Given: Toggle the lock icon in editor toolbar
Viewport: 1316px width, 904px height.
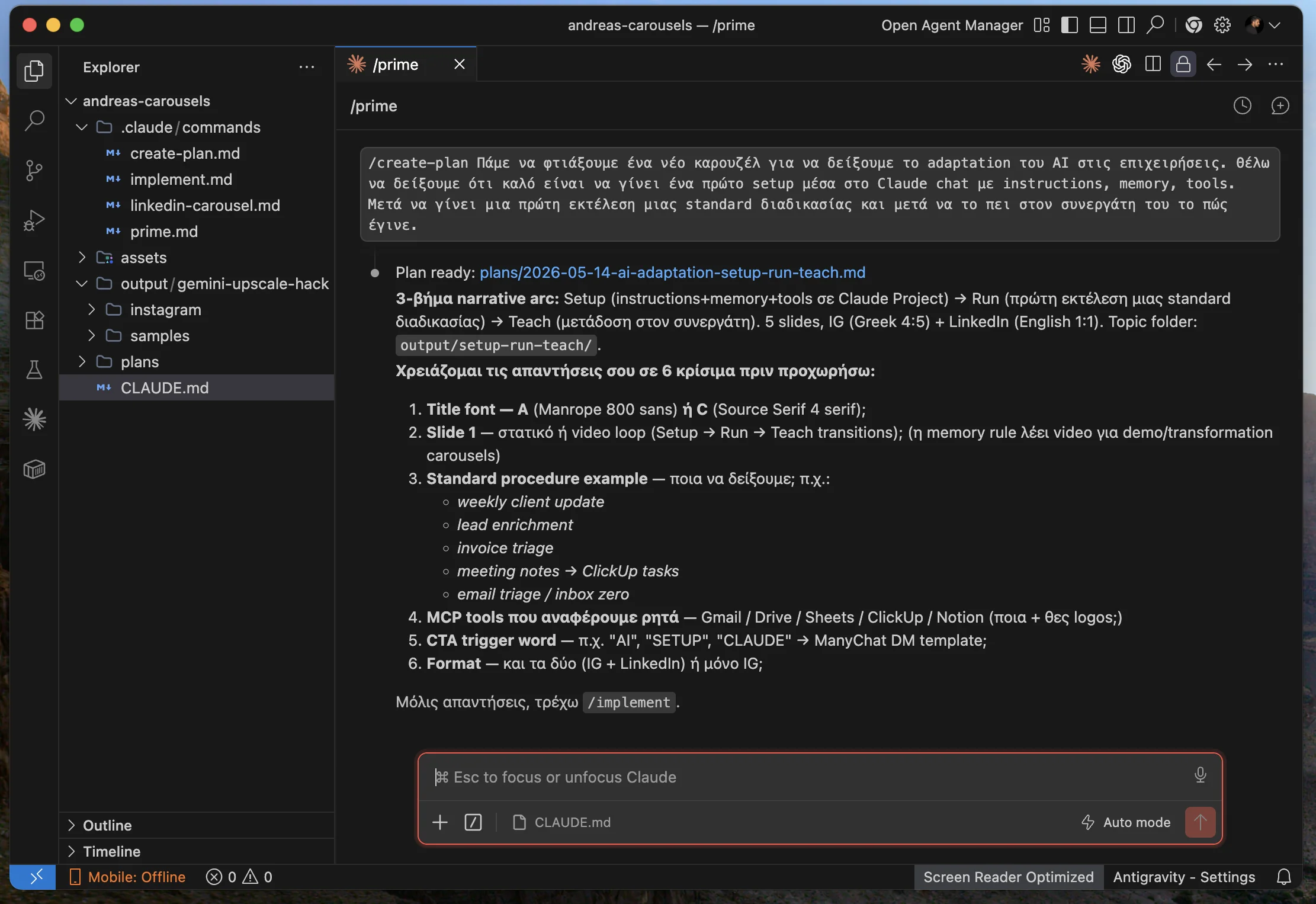Looking at the screenshot, I should point(1183,64).
